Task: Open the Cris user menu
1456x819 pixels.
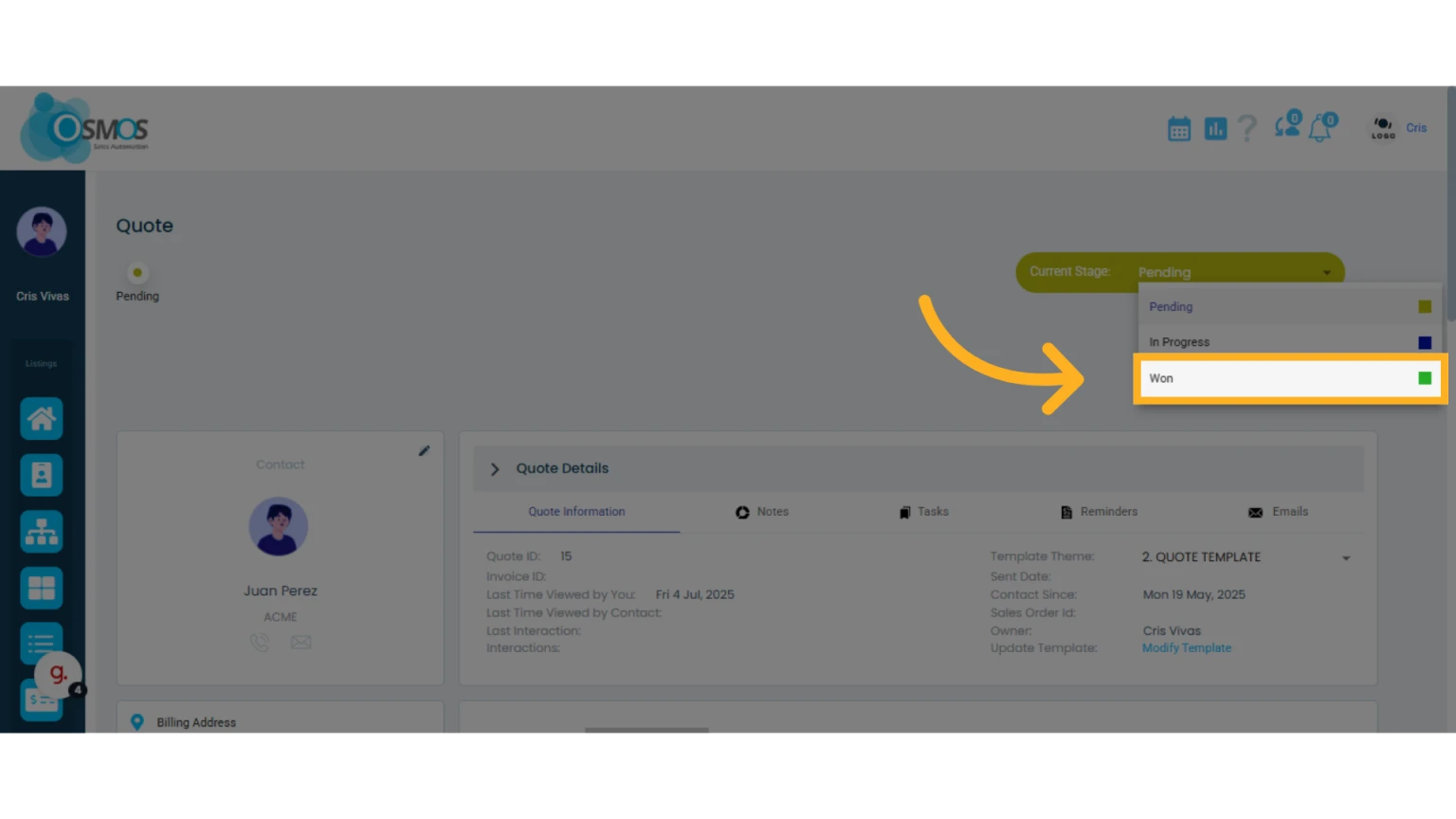Action: (1416, 128)
